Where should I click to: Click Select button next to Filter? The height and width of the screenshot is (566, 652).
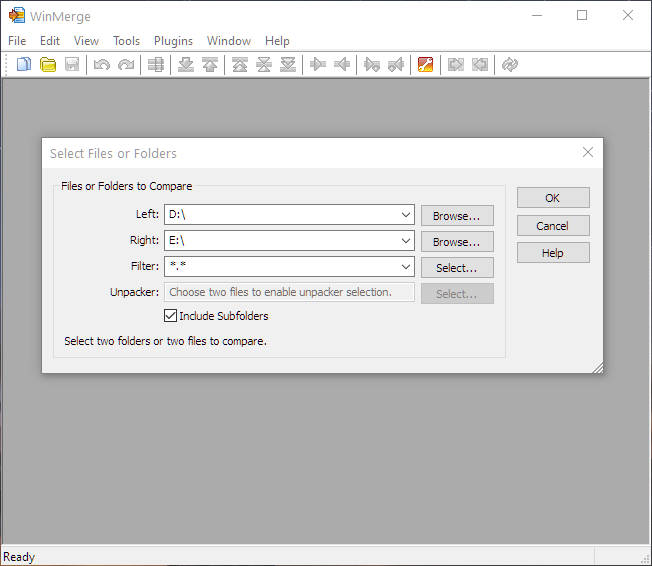click(457, 267)
